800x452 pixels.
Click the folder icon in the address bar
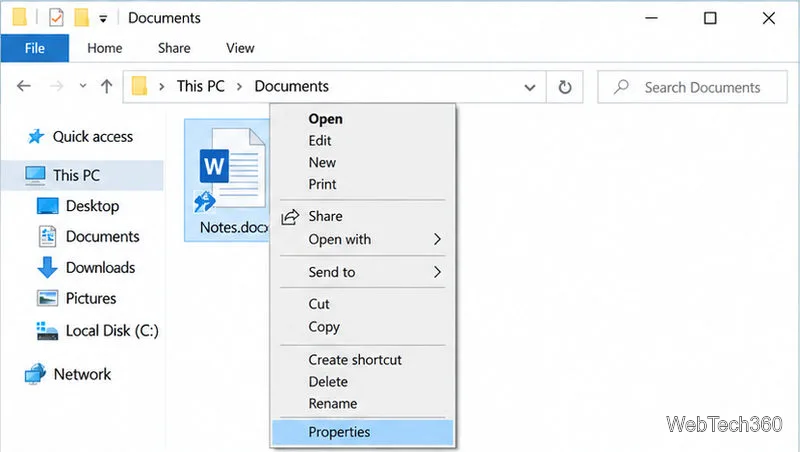click(x=139, y=86)
